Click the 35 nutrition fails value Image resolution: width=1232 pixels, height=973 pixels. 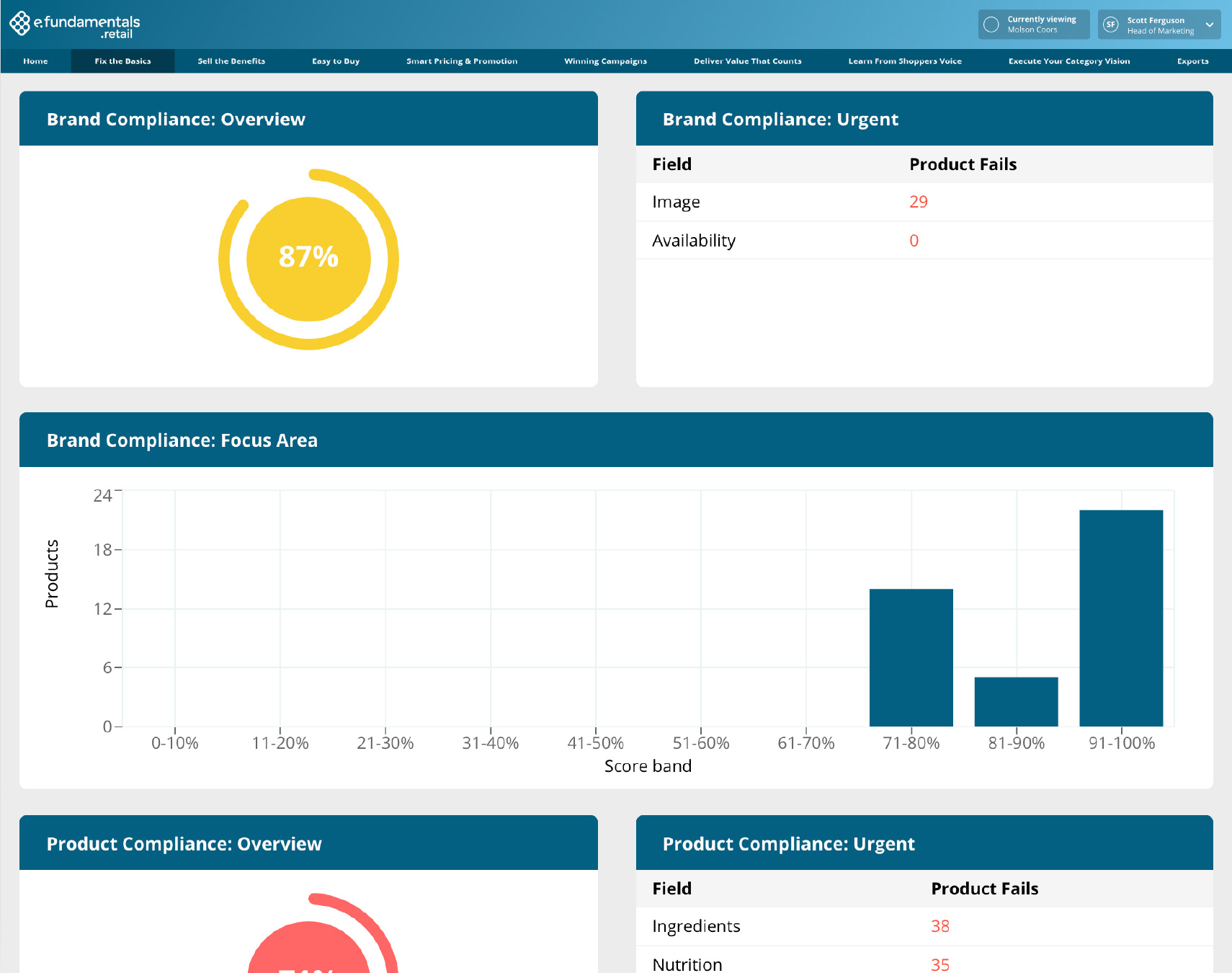tap(940, 964)
